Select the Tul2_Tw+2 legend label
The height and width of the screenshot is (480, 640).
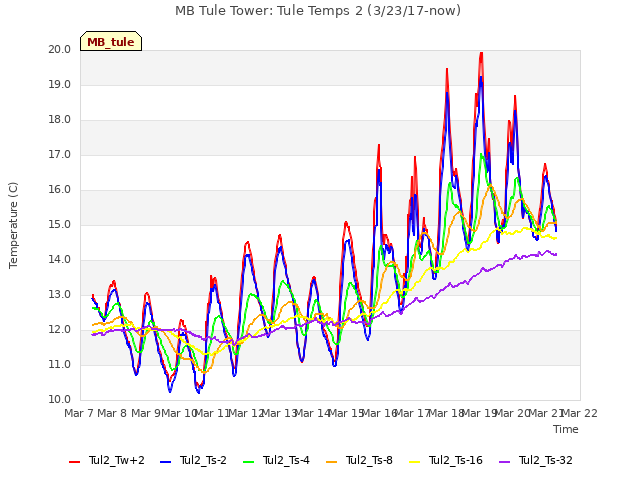pyautogui.click(x=117, y=460)
